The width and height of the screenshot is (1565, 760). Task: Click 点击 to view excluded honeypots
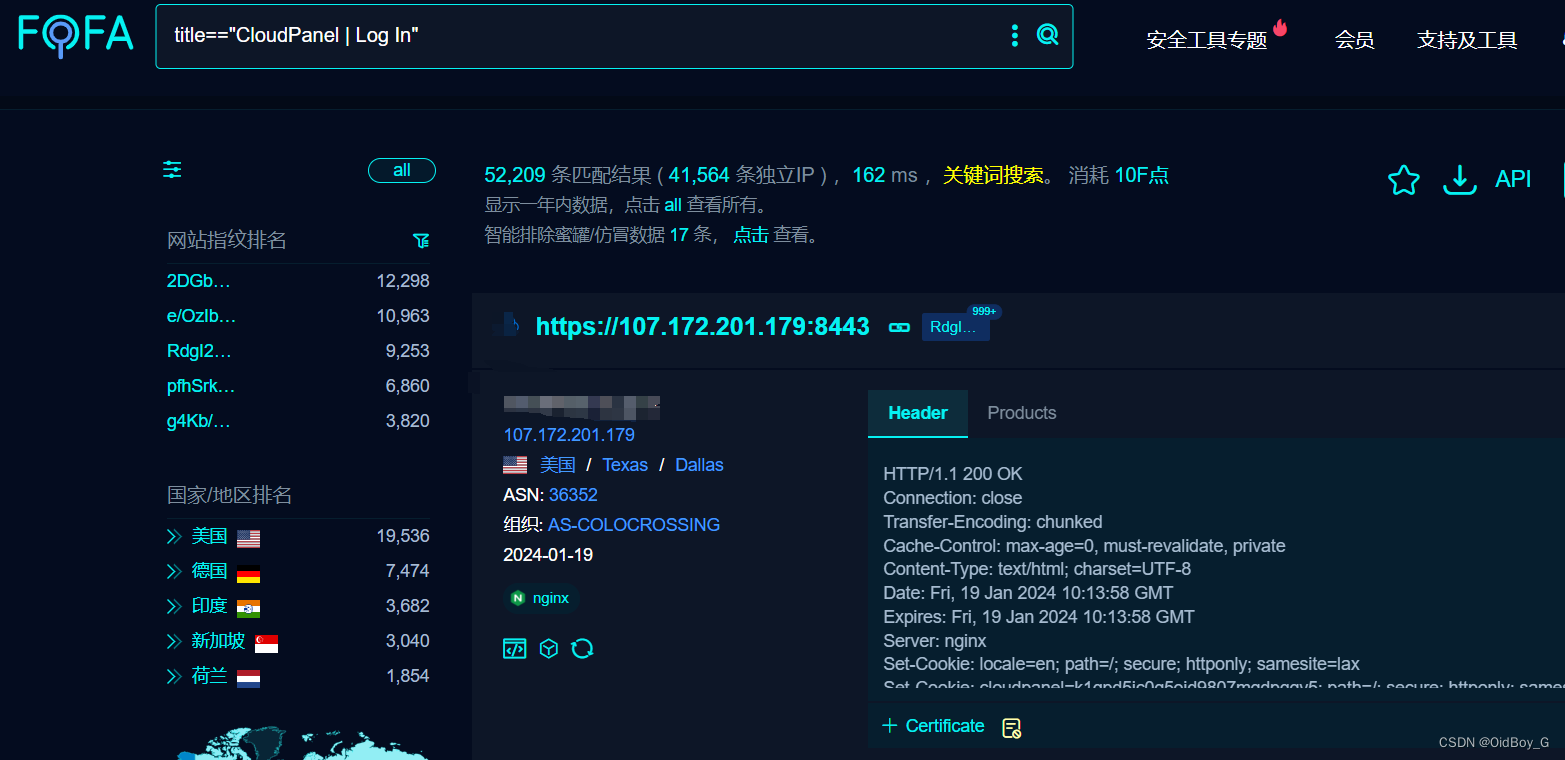click(751, 236)
